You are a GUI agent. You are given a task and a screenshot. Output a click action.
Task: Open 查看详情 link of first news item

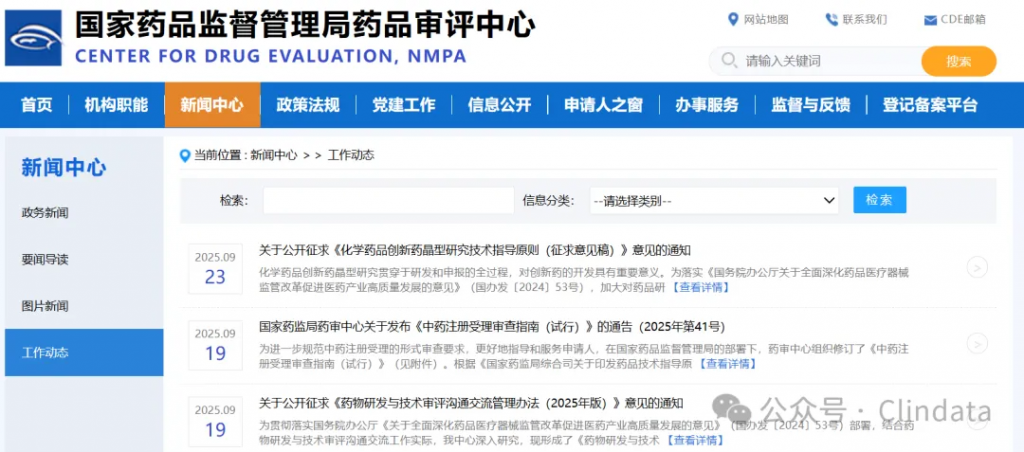(700, 288)
